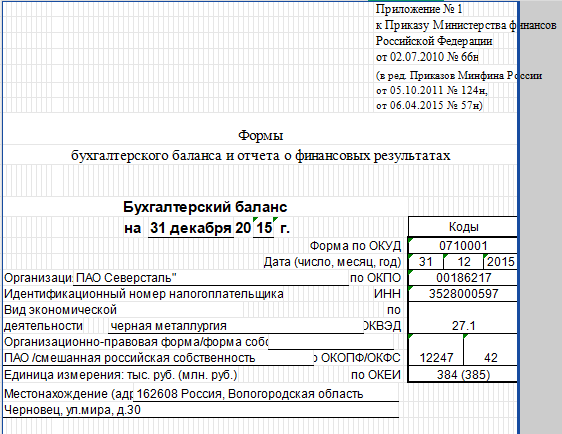This screenshot has width=562, height=434.
Task: Select the address cell 162608 Россия, Вологодская область
Action: (x=266, y=394)
